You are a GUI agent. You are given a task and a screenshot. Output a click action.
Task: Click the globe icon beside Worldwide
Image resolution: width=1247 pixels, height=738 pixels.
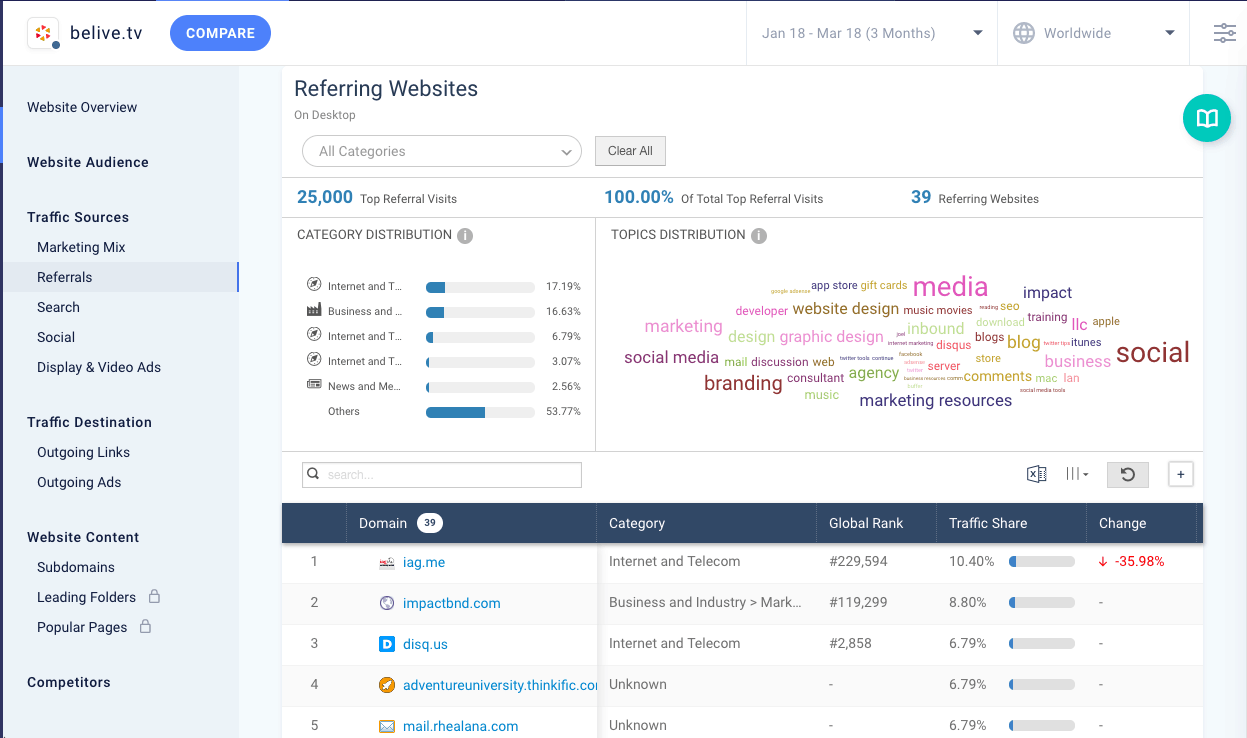tap(1024, 33)
